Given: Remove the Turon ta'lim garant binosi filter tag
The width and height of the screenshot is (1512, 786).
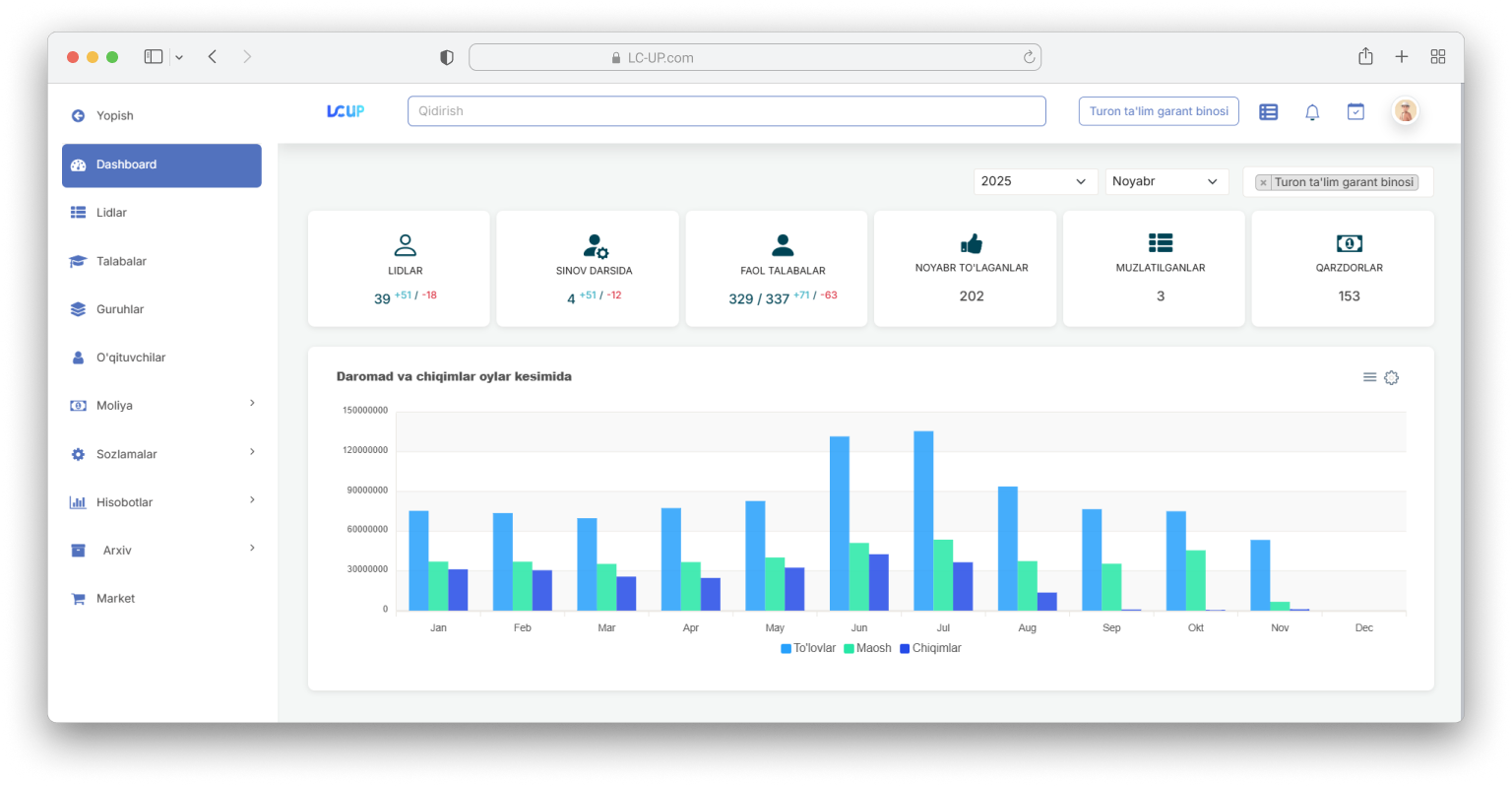Looking at the screenshot, I should tap(1263, 183).
